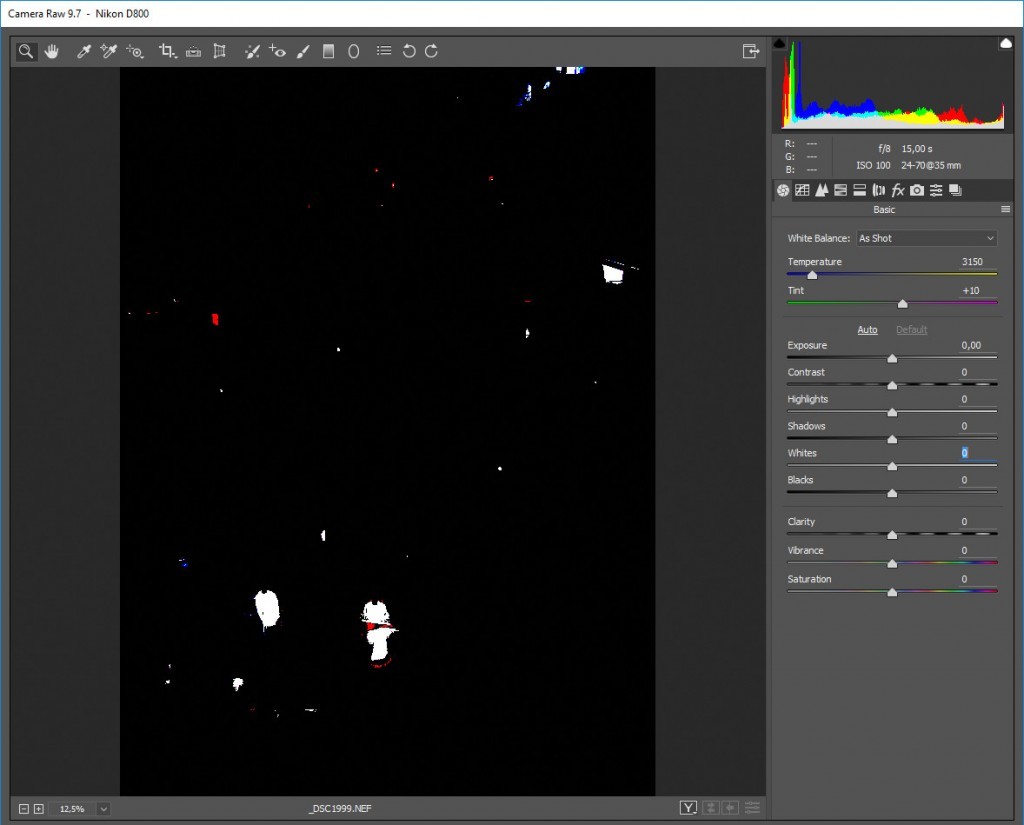
Task: Toggle the highlight clipping warning
Action: [x=1006, y=43]
